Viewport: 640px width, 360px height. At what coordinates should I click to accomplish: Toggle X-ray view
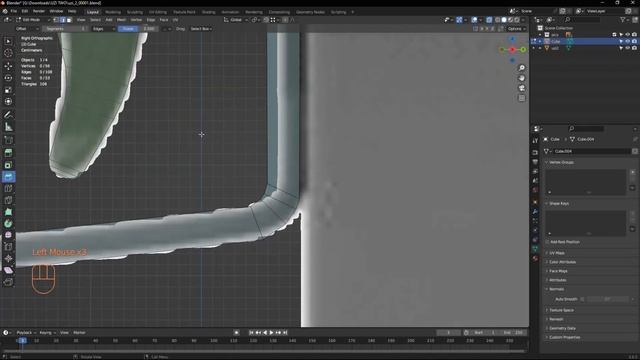point(489,20)
